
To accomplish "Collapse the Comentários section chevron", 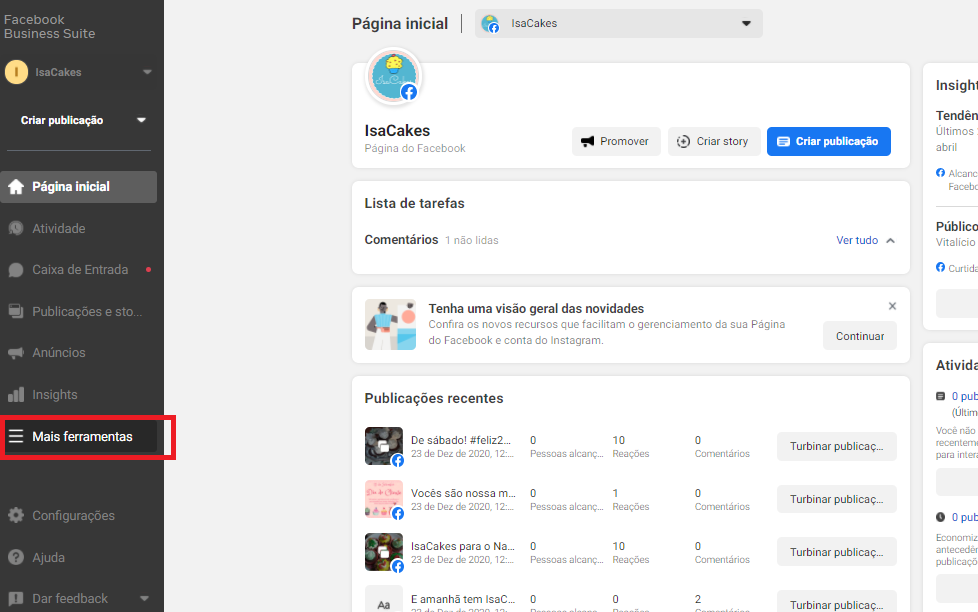I will point(891,240).
